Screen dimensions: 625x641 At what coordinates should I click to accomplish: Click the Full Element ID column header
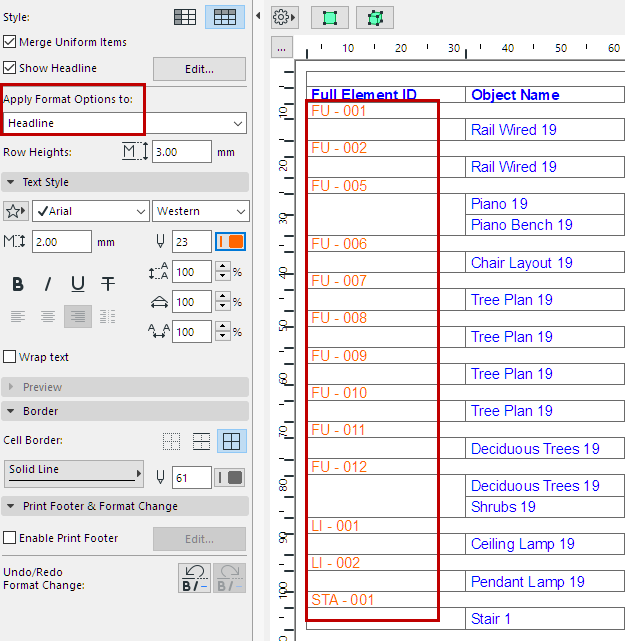click(x=363, y=95)
